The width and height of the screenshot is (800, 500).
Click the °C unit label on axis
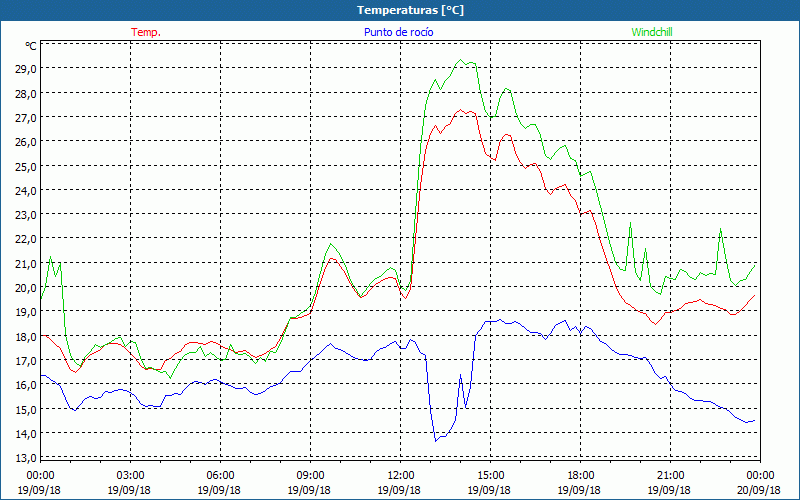[x=31, y=46]
